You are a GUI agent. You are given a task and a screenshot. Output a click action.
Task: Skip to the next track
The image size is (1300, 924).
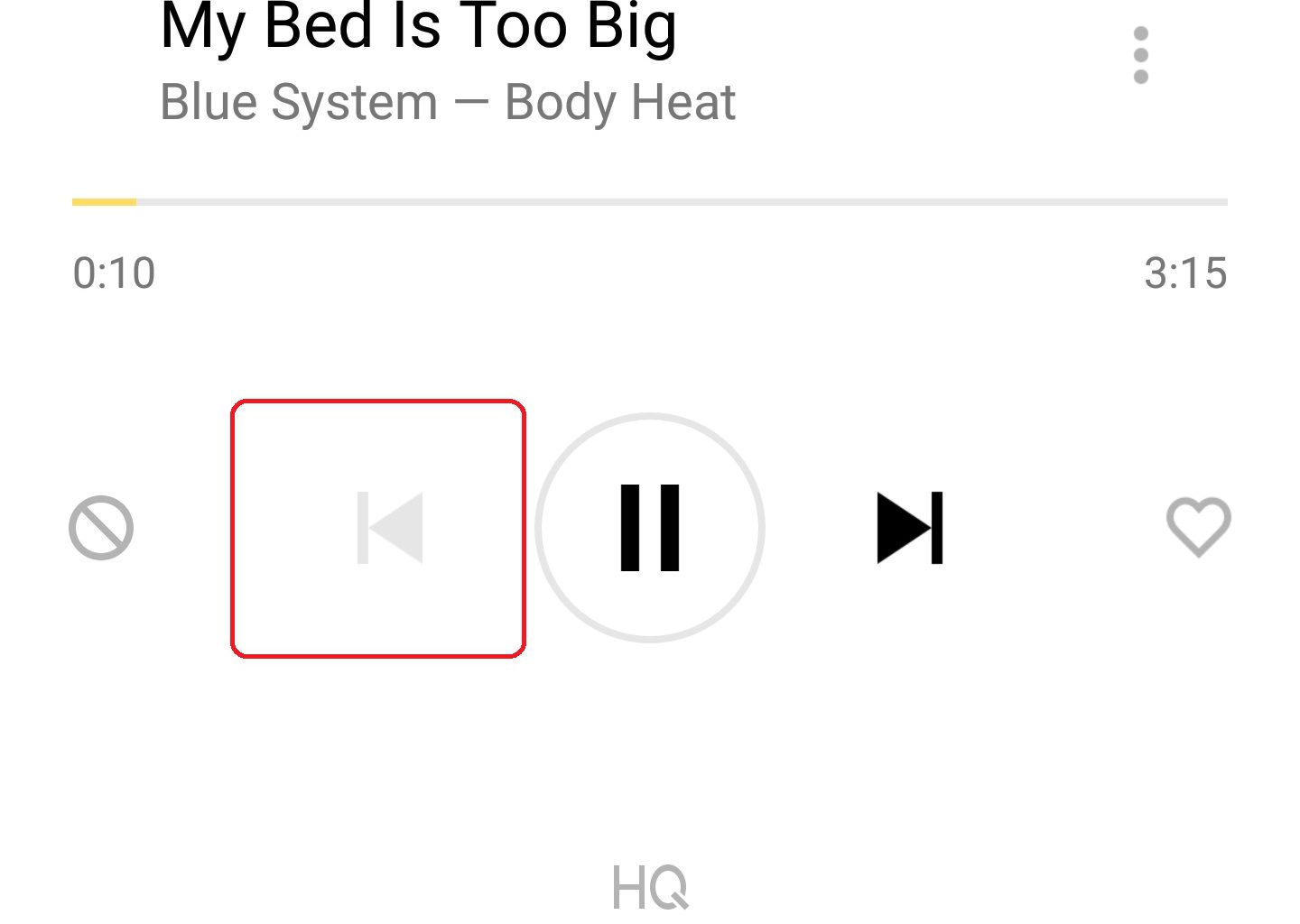[910, 528]
